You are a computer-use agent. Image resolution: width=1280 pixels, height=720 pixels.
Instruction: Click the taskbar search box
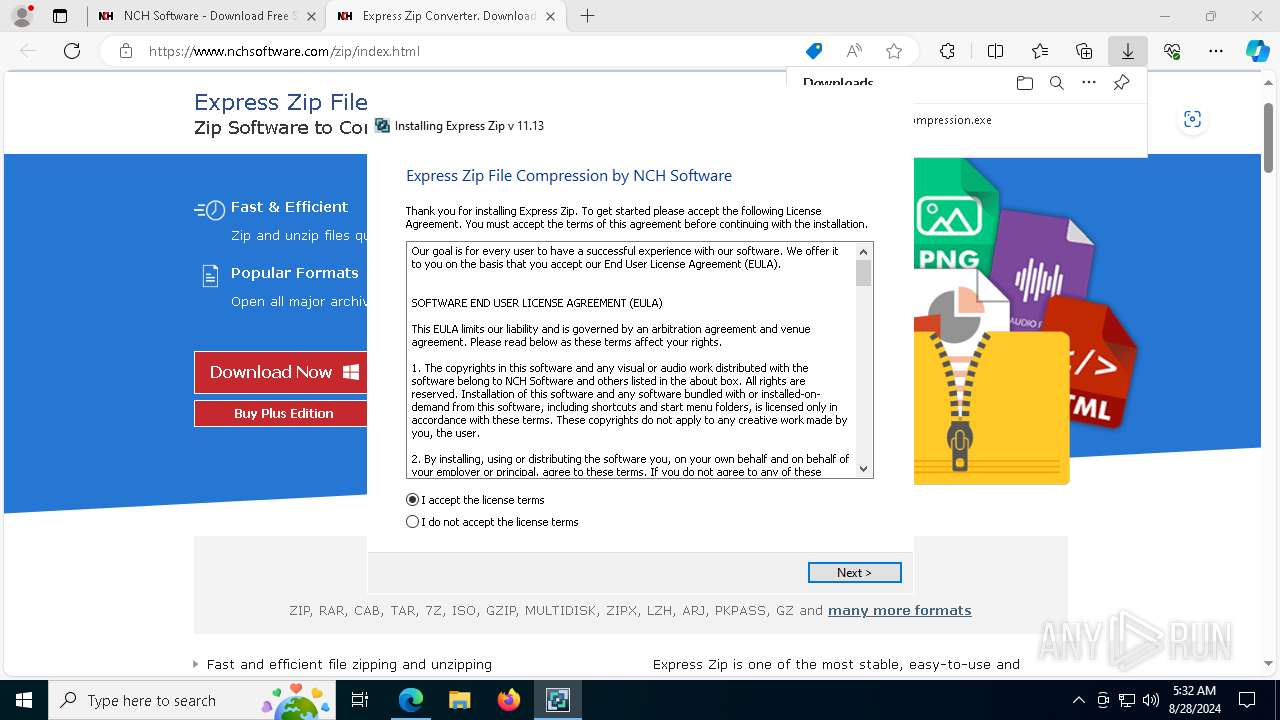(x=194, y=700)
